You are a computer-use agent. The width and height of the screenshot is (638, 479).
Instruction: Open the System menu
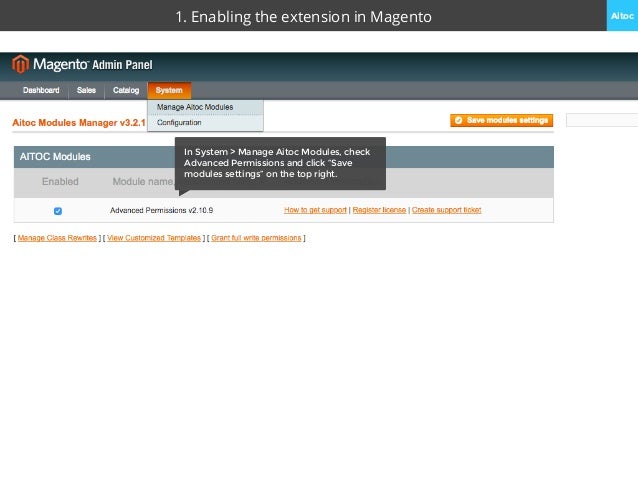(169, 90)
